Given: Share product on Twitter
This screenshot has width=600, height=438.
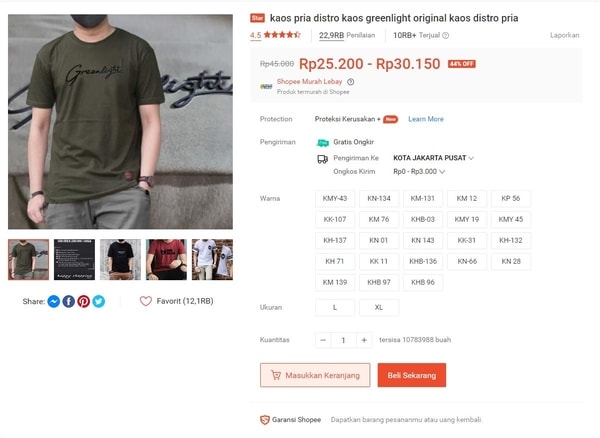Looking at the screenshot, I should (x=98, y=301).
